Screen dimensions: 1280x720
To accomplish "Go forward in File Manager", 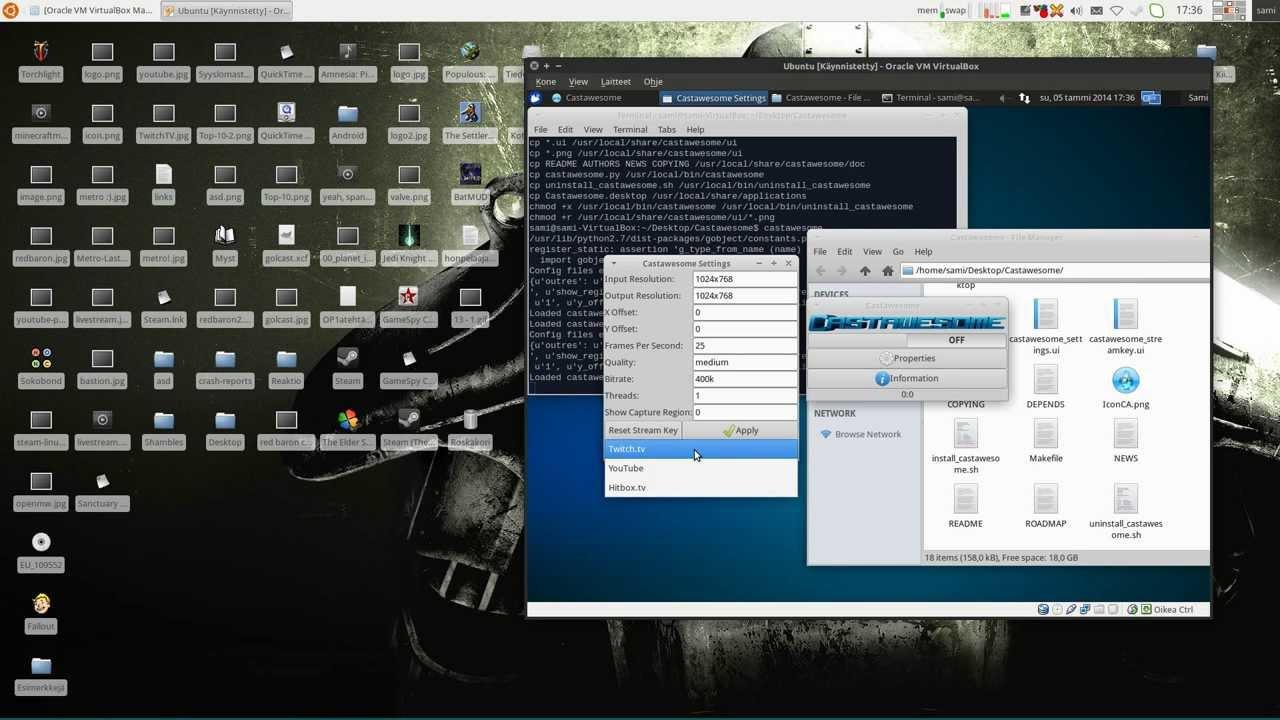I will click(842, 270).
